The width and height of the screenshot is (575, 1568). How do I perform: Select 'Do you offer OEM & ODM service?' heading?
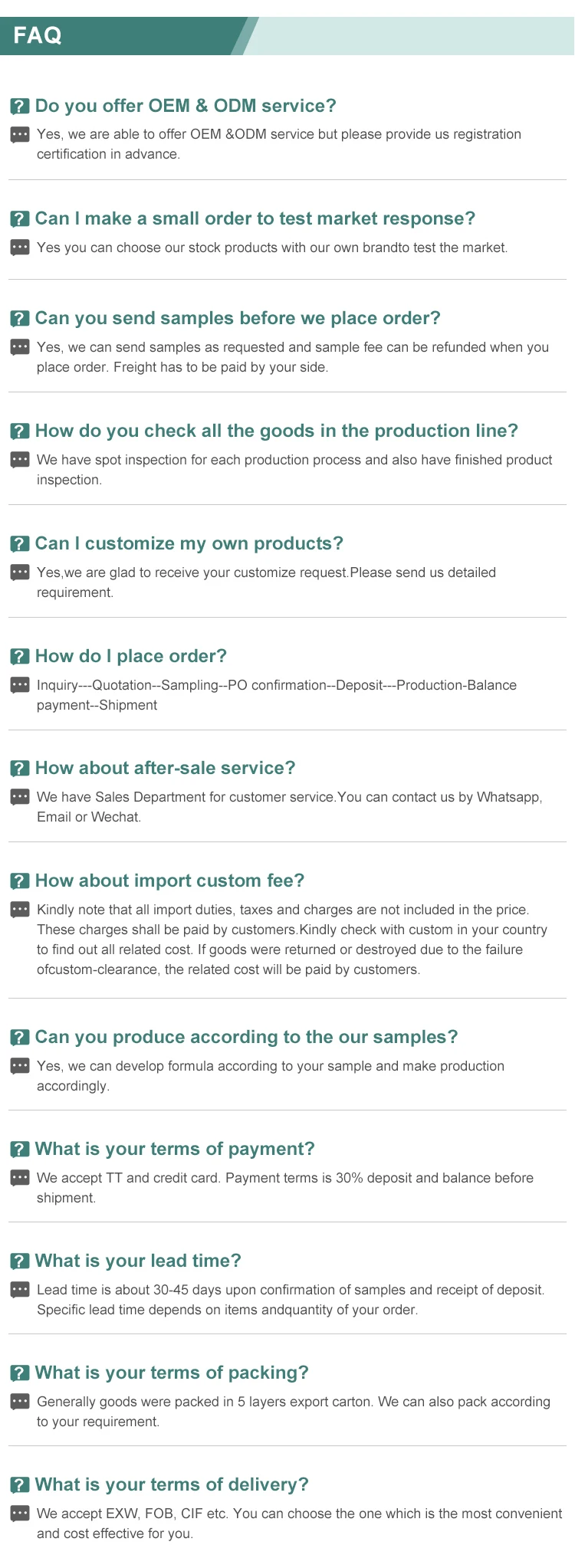tap(186, 106)
